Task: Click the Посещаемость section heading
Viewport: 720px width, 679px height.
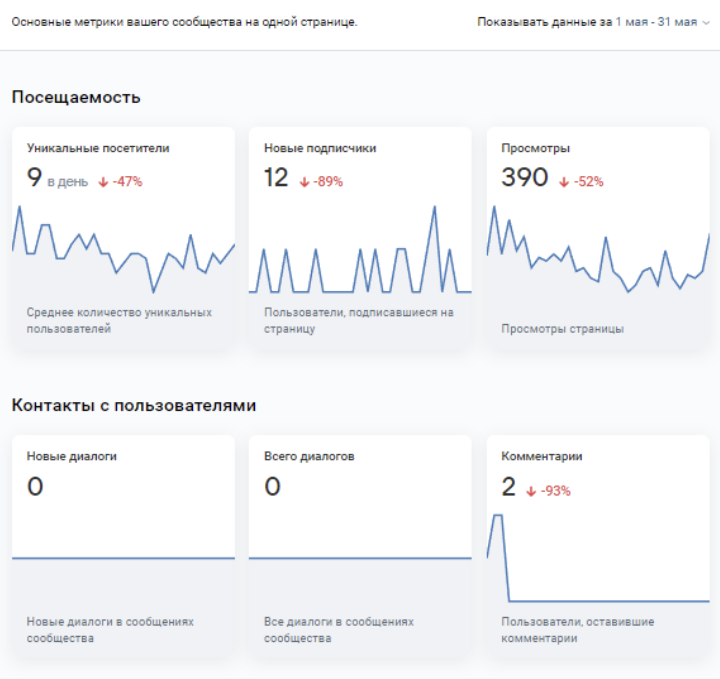Action: pos(76,97)
